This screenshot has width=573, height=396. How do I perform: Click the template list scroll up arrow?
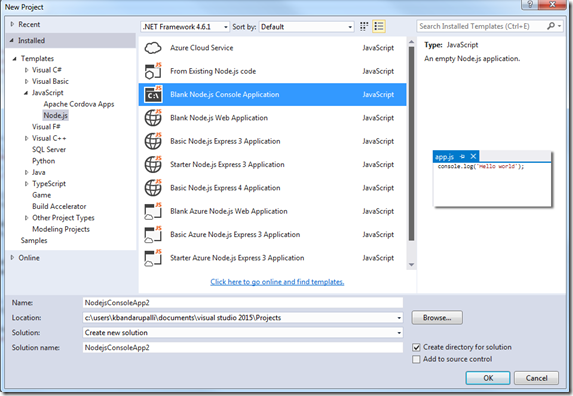(411, 42)
